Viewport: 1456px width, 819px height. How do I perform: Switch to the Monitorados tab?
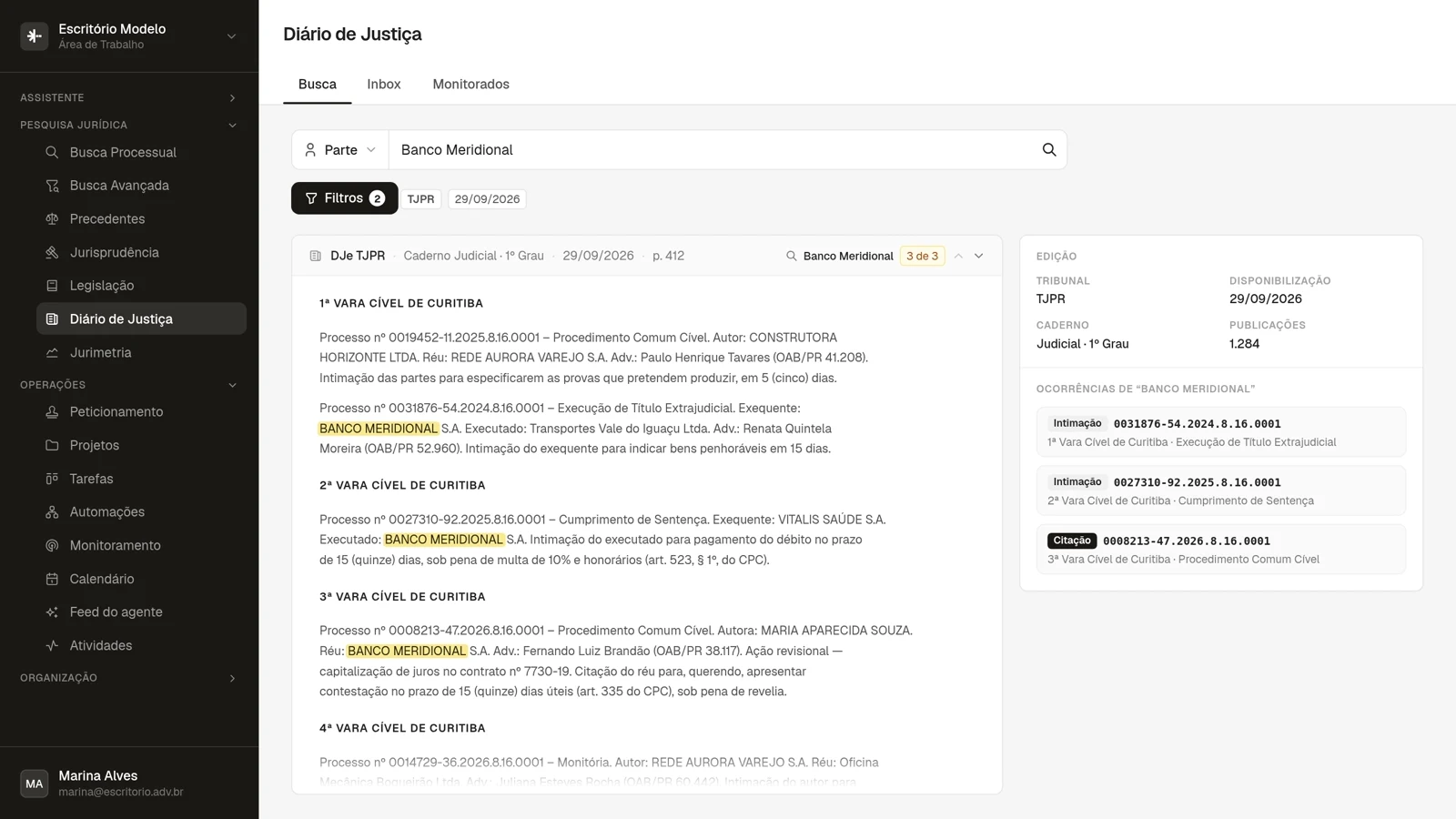[x=470, y=84]
